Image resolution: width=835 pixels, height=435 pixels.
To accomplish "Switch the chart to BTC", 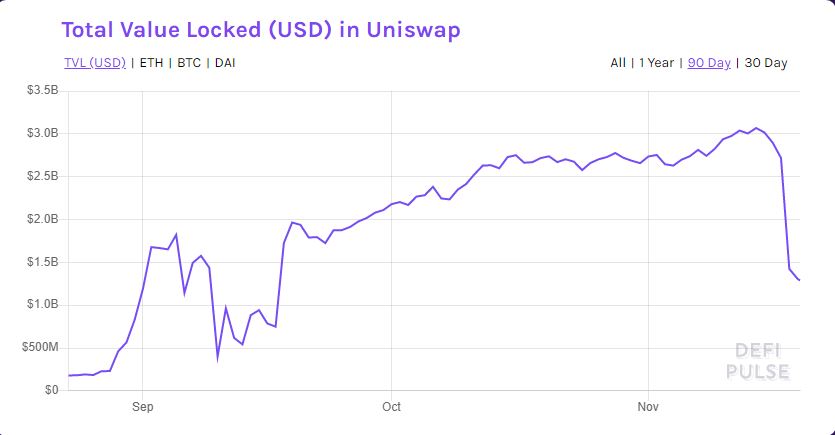I will 189,63.
